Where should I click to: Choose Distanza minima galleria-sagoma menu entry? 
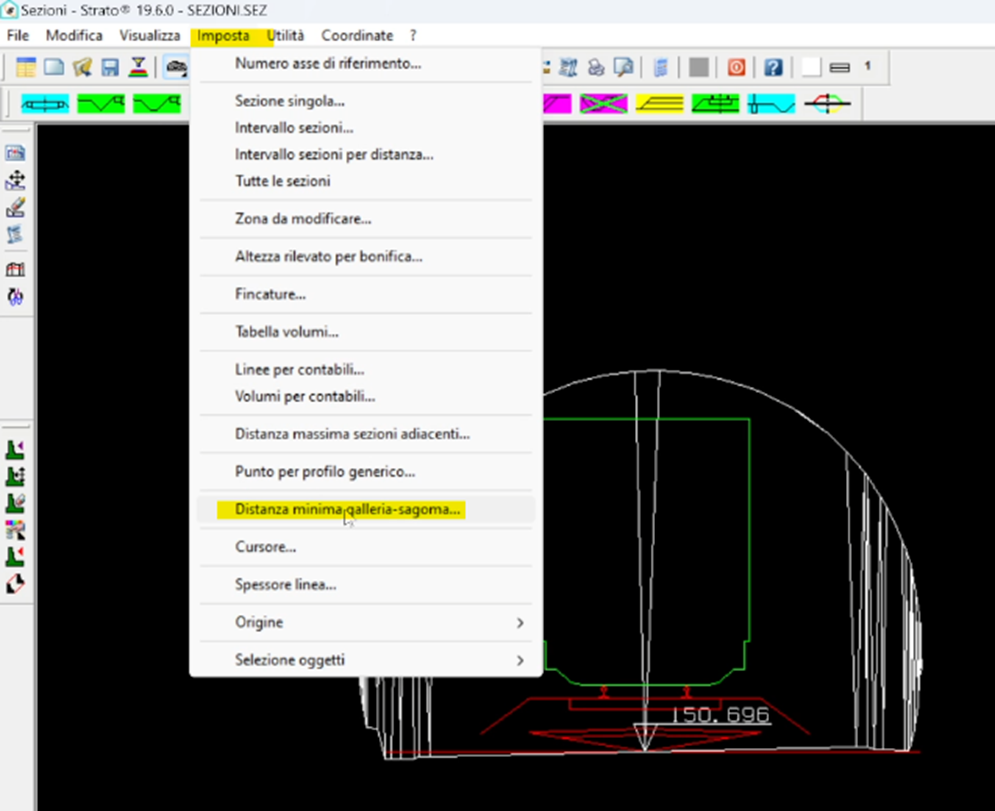tap(347, 509)
